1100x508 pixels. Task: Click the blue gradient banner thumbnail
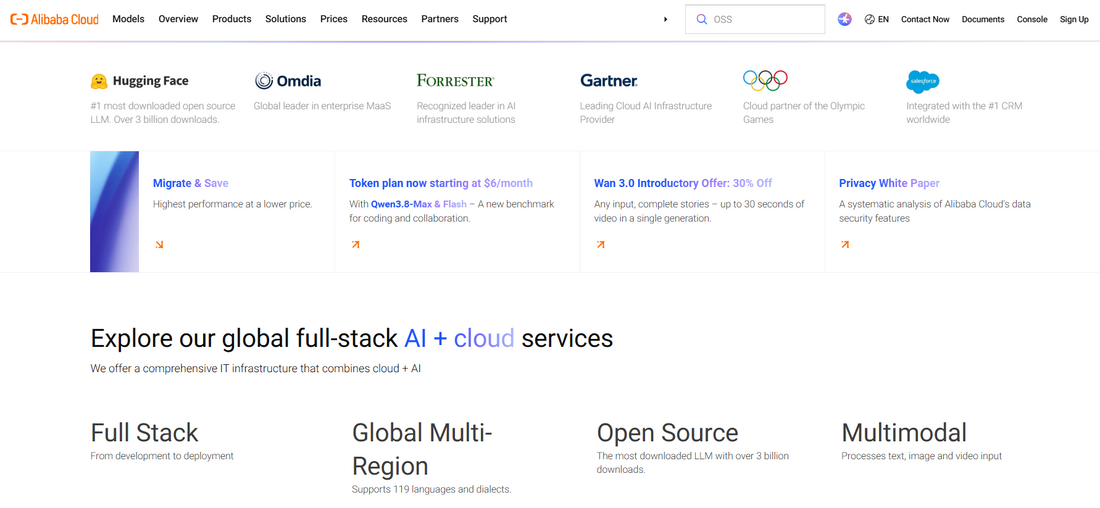tap(114, 211)
